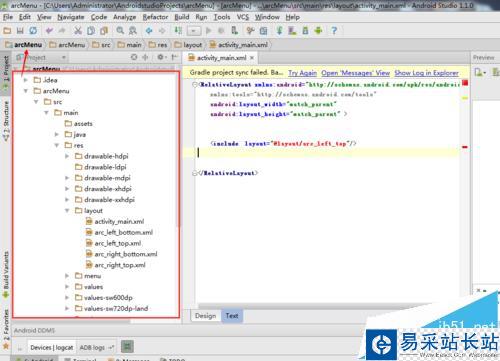500x361 pixels.
Task: Open the Navigate menu
Action: (70, 17)
